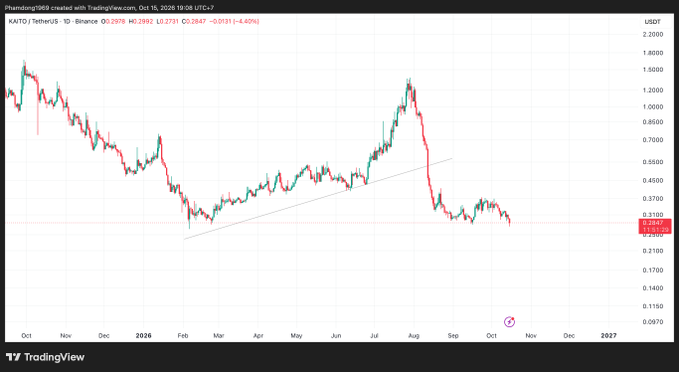
Task: Click the Oct label right after Sep
Action: click(x=491, y=336)
